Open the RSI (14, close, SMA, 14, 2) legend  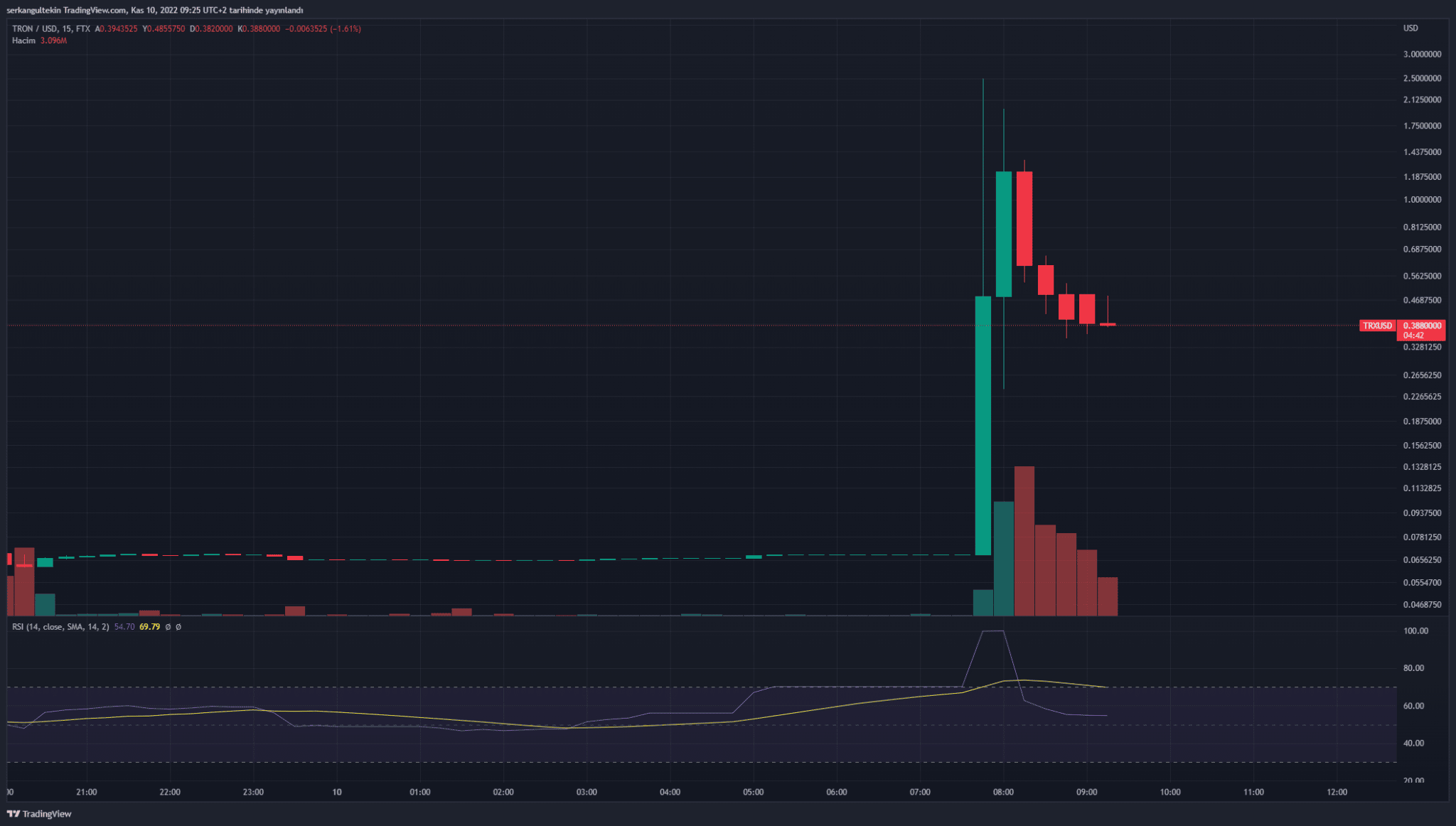point(60,627)
